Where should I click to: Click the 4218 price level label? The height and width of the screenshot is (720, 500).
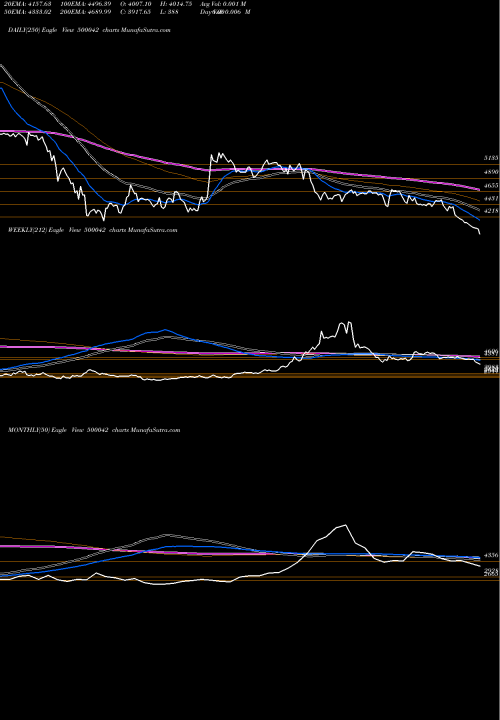tap(491, 211)
